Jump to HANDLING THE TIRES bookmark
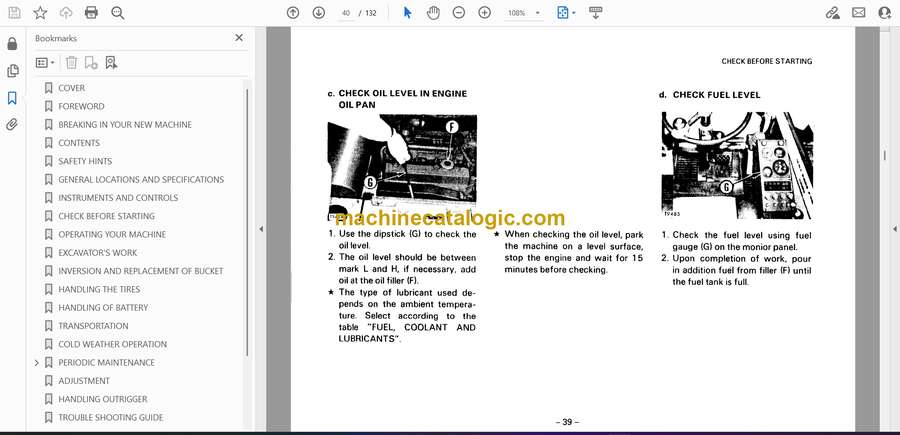900x435 pixels. coord(99,289)
